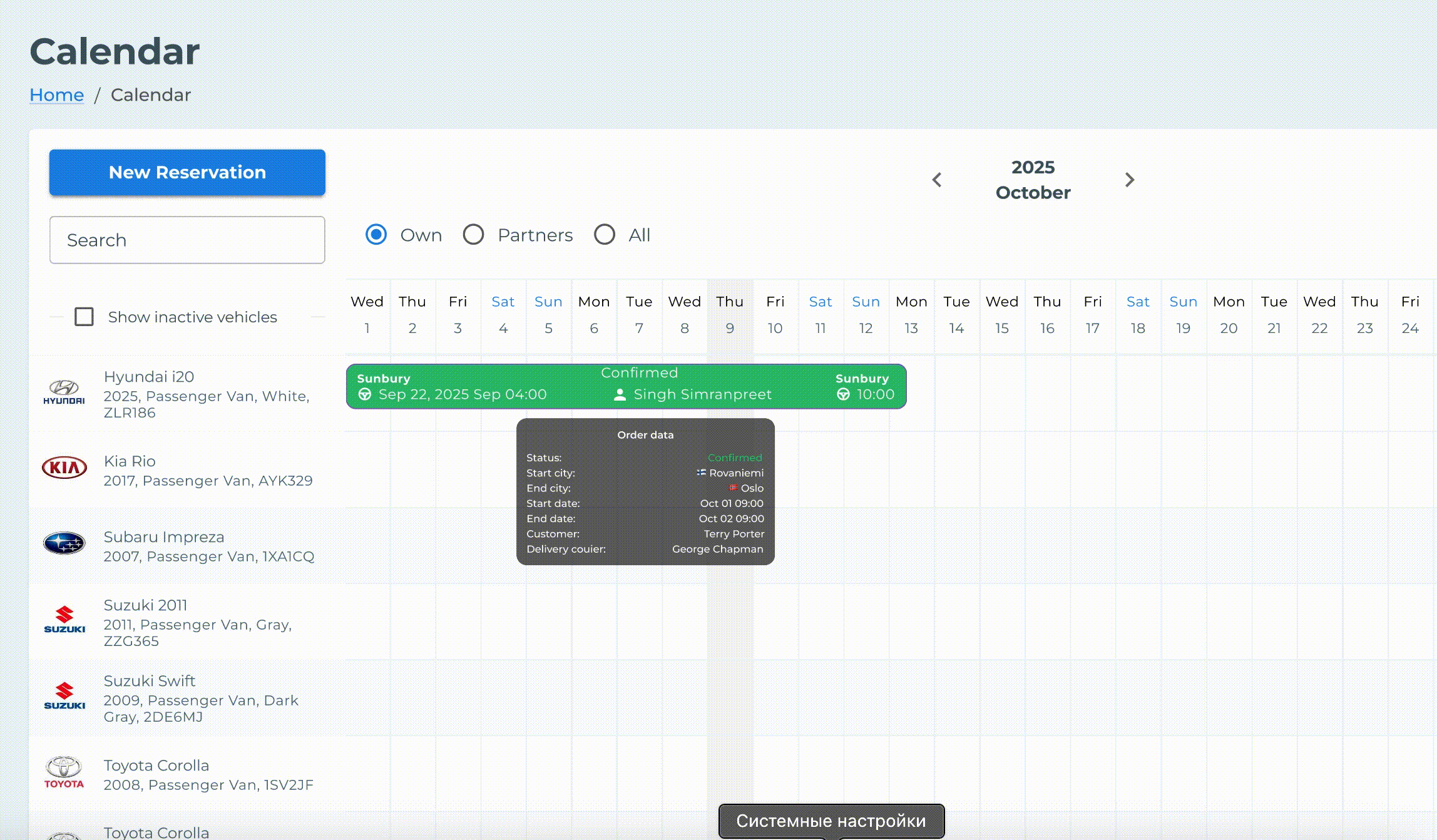Click into the Search input field
Screen dimensions: 1437x840
(x=187, y=240)
